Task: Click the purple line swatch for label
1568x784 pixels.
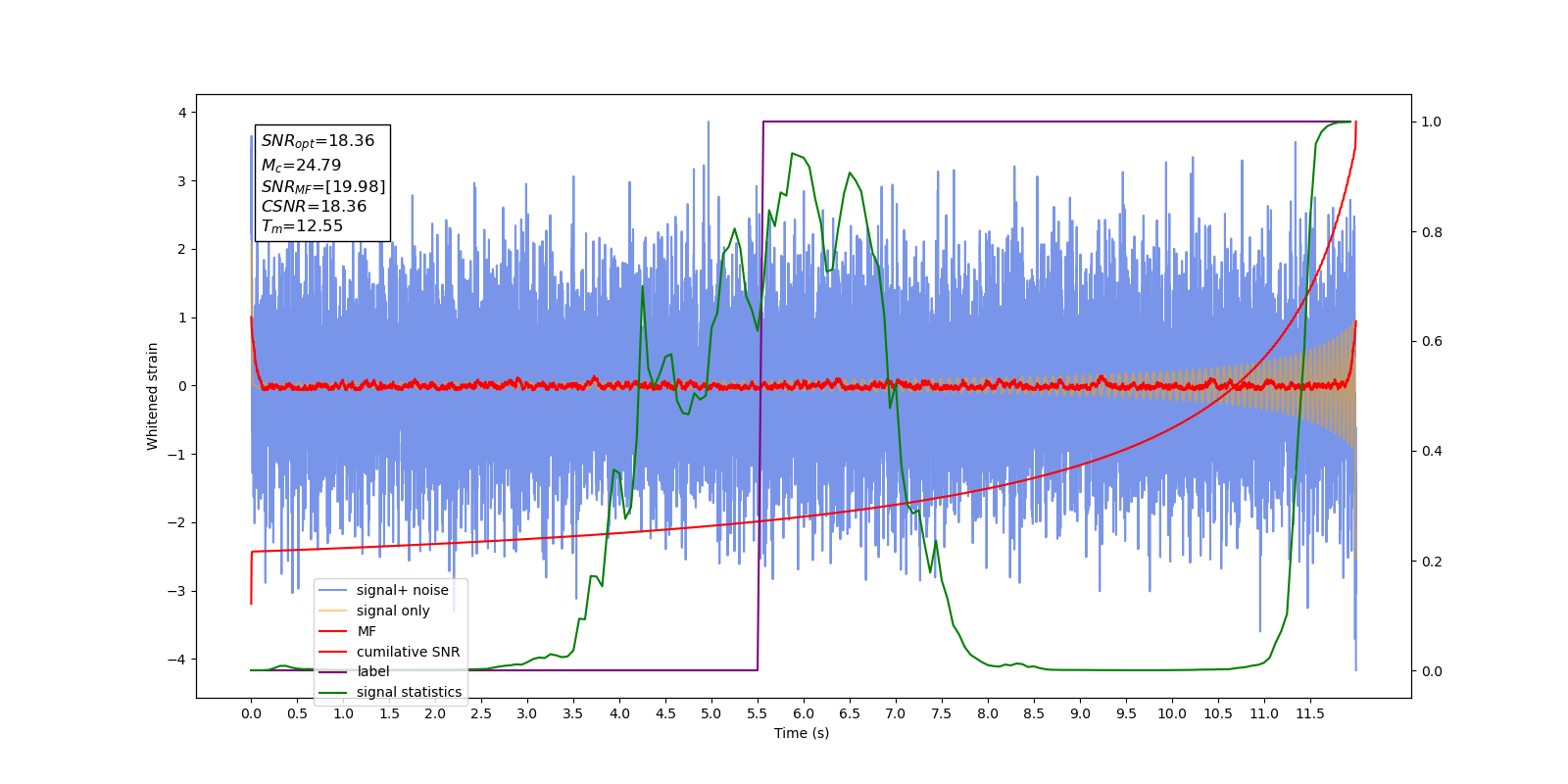Action: point(333,671)
